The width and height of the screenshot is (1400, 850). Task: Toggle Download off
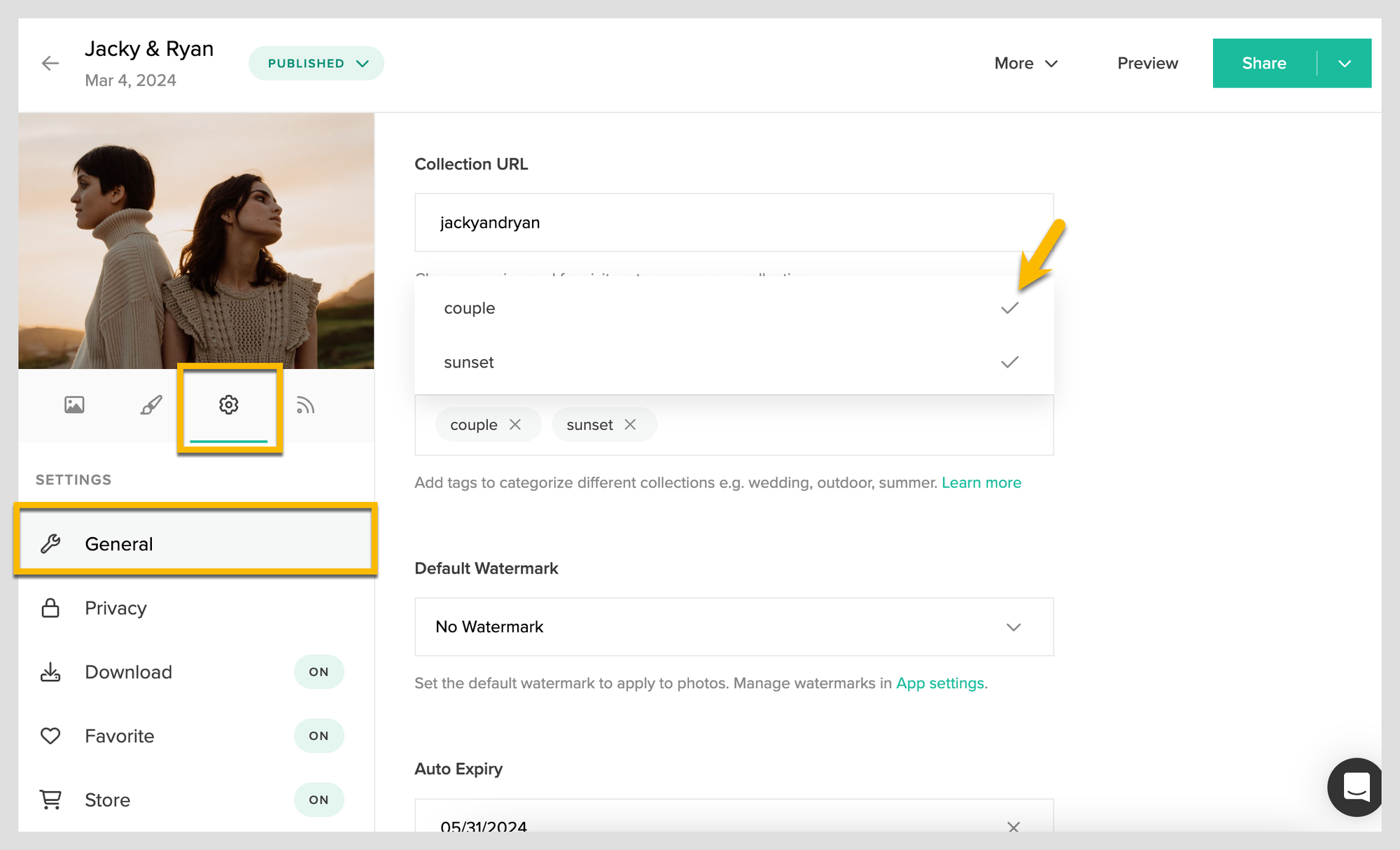(318, 671)
